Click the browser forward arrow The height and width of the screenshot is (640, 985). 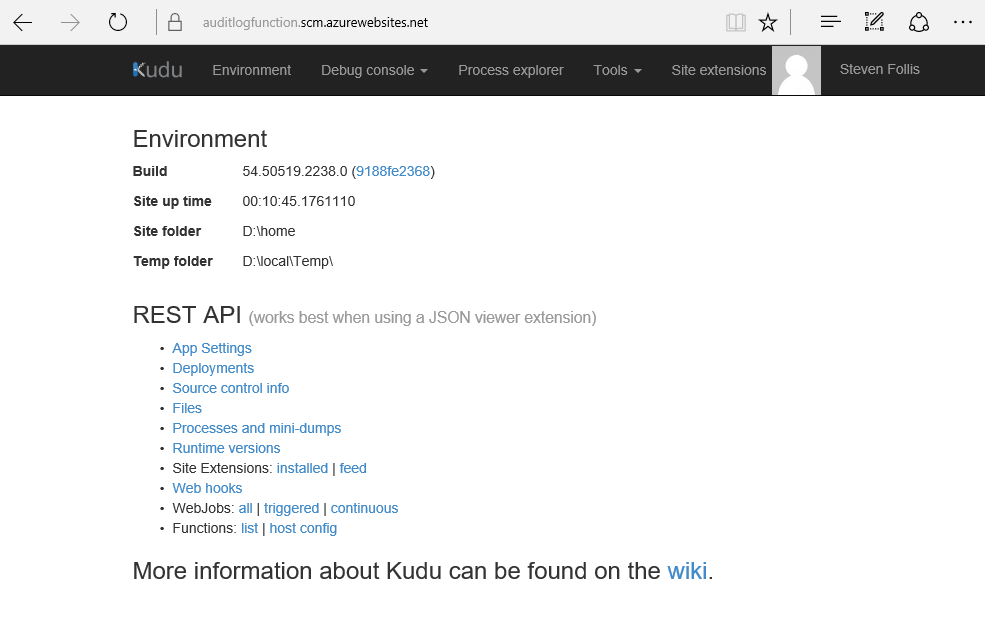70,23
